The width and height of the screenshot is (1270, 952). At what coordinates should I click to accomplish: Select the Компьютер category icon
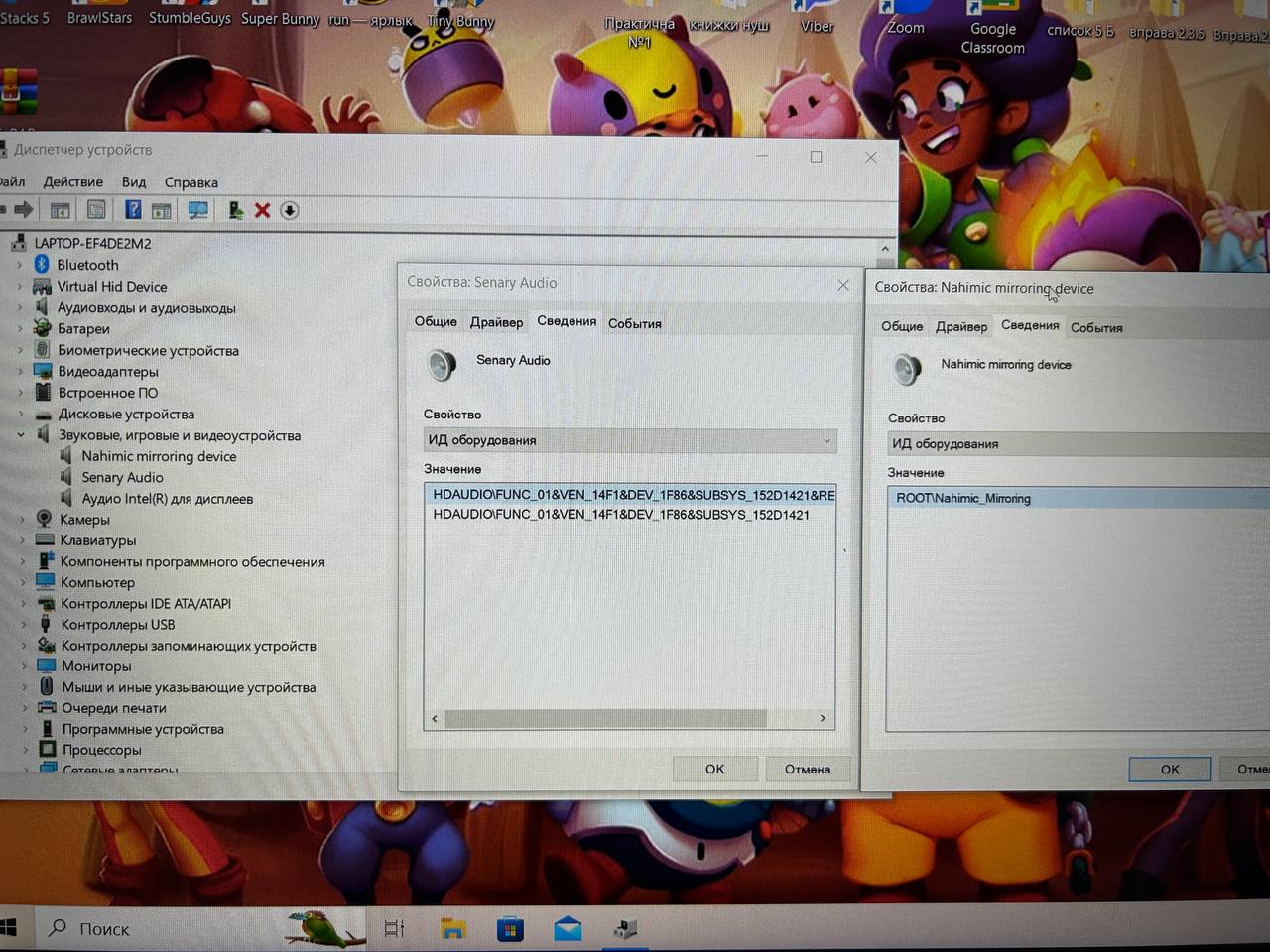coord(46,582)
